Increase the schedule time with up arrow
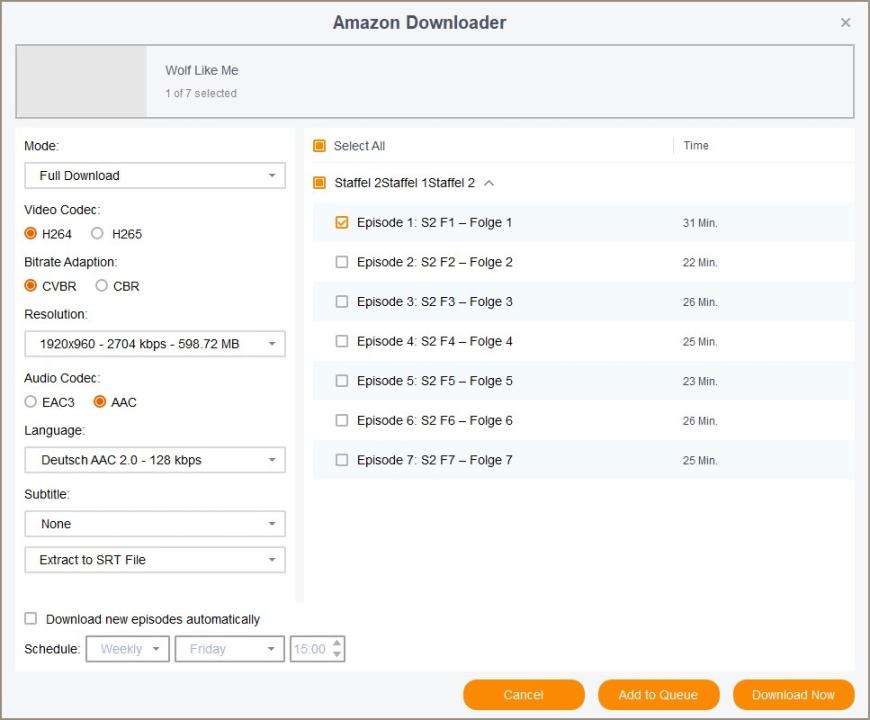870x720 pixels. tap(337, 643)
